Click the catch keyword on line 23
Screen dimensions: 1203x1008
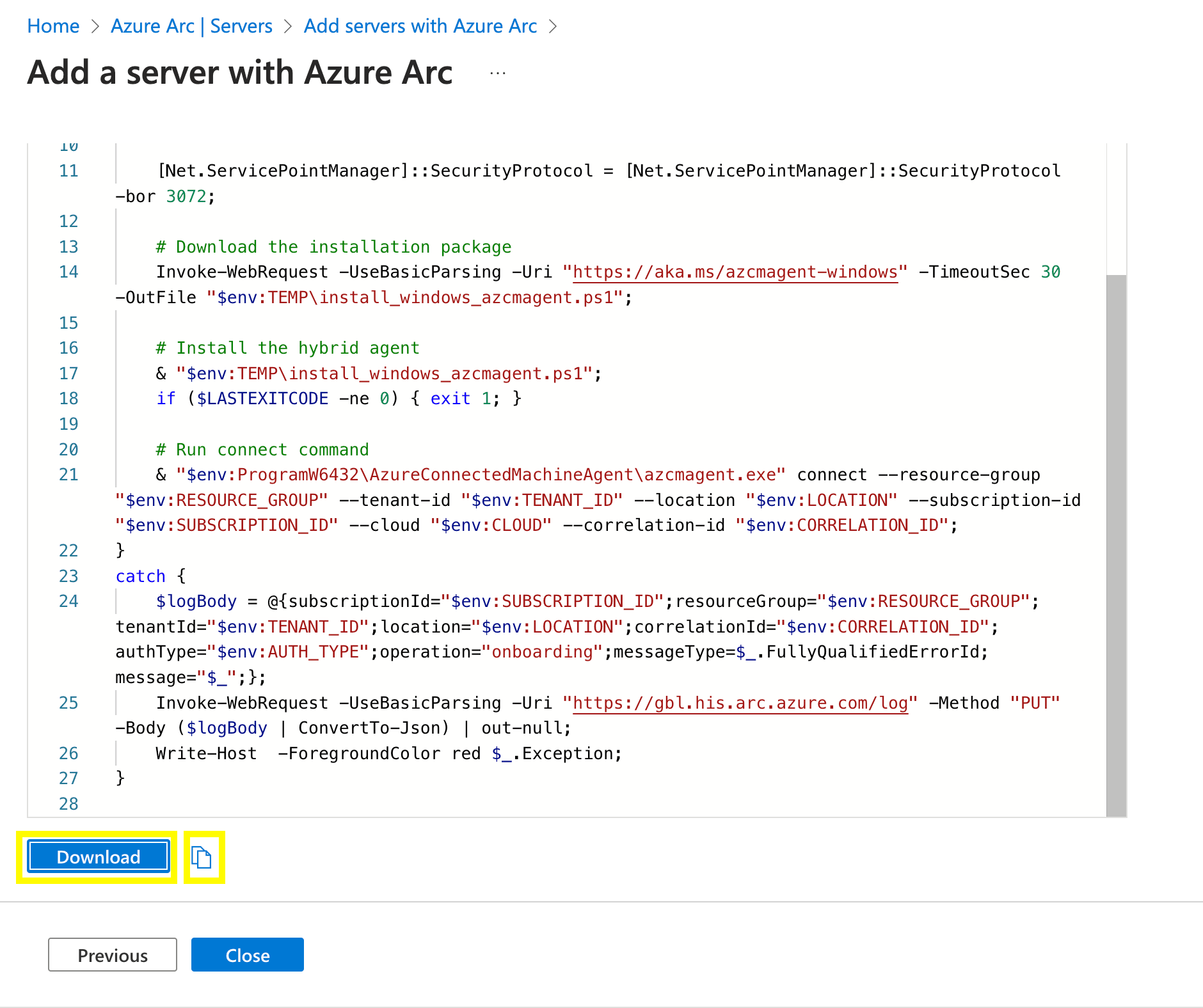140,576
